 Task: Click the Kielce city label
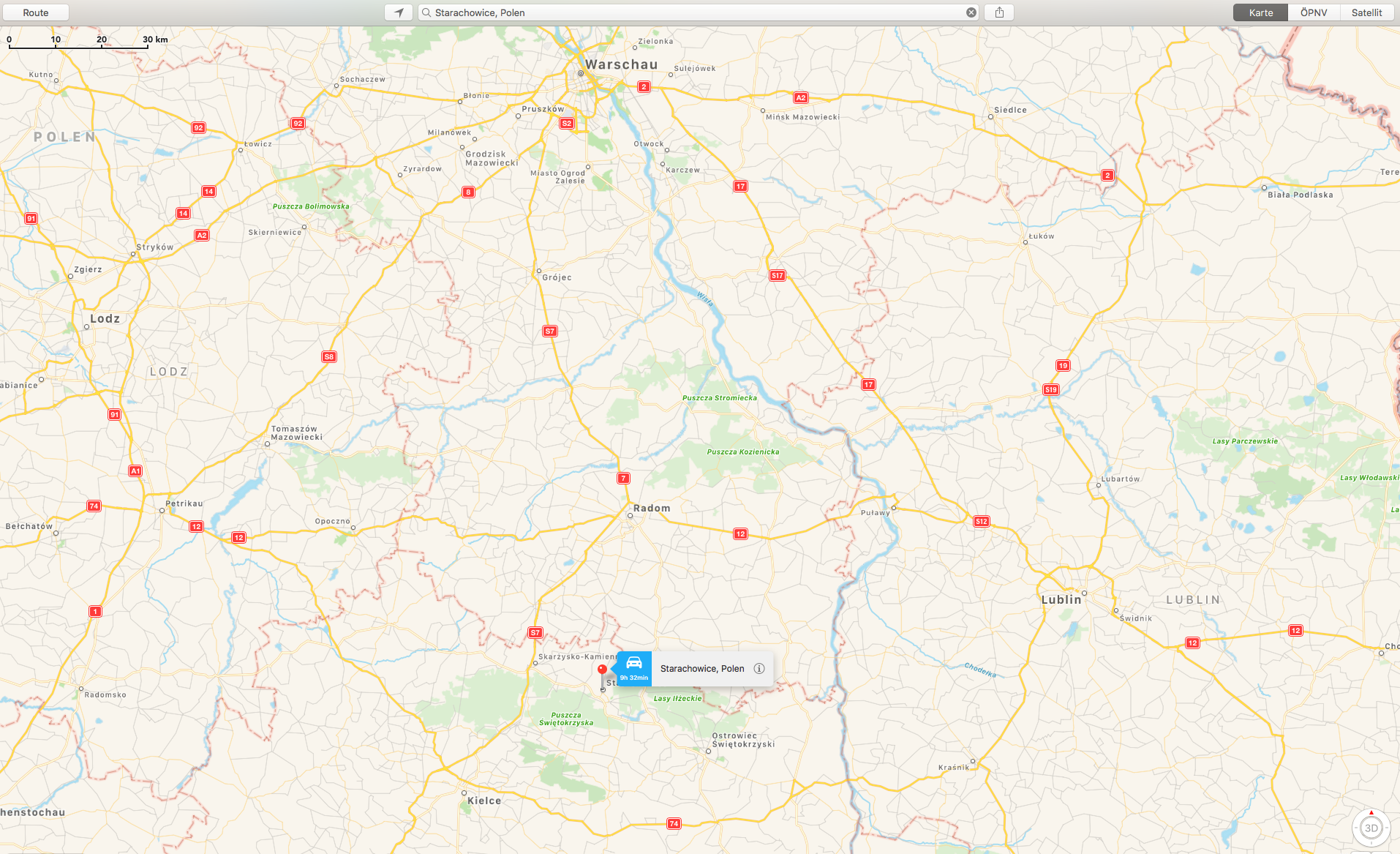pyautogui.click(x=484, y=801)
